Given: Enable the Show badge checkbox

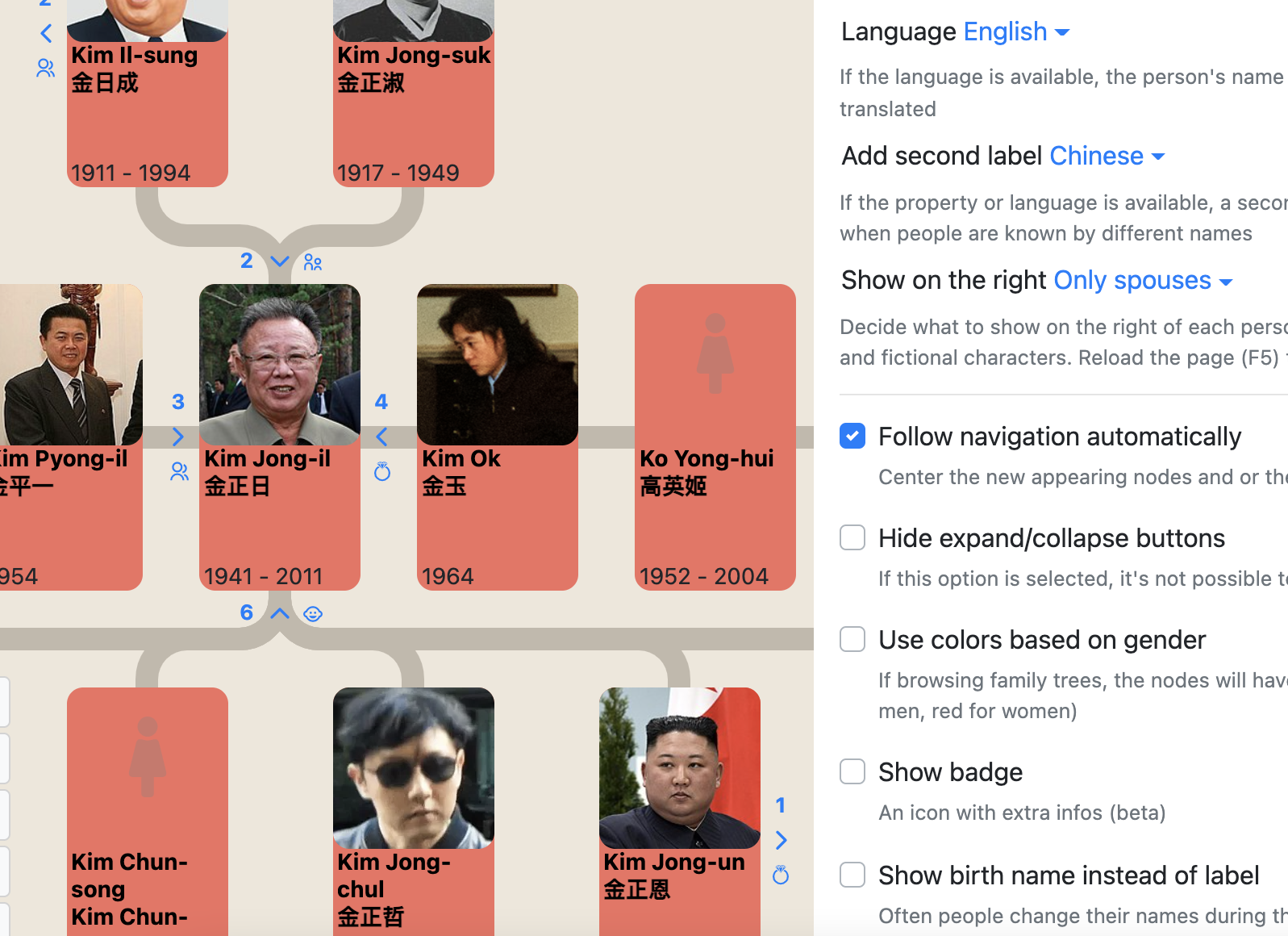Looking at the screenshot, I should (x=852, y=771).
